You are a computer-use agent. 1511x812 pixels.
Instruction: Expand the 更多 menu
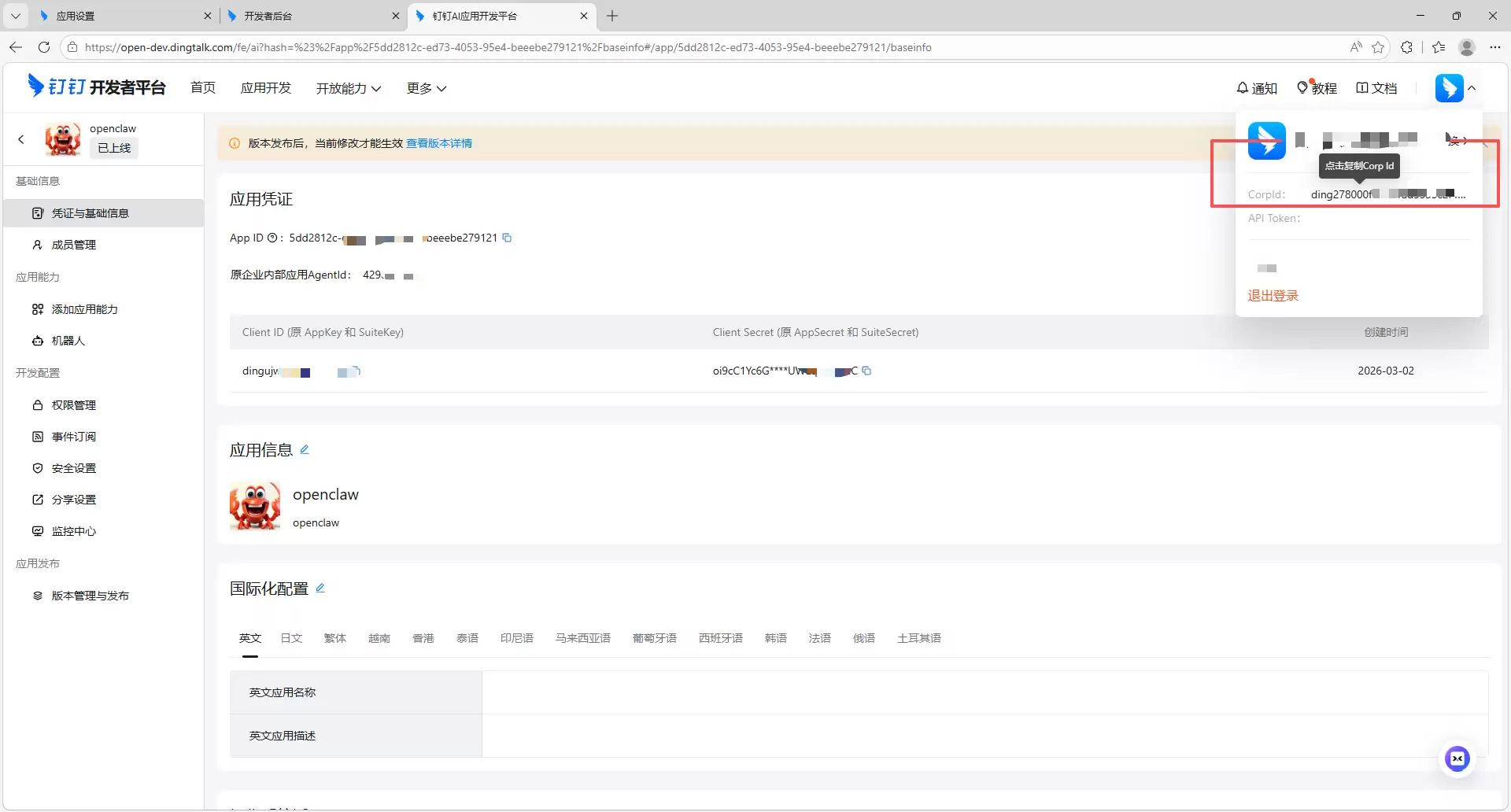click(x=427, y=88)
